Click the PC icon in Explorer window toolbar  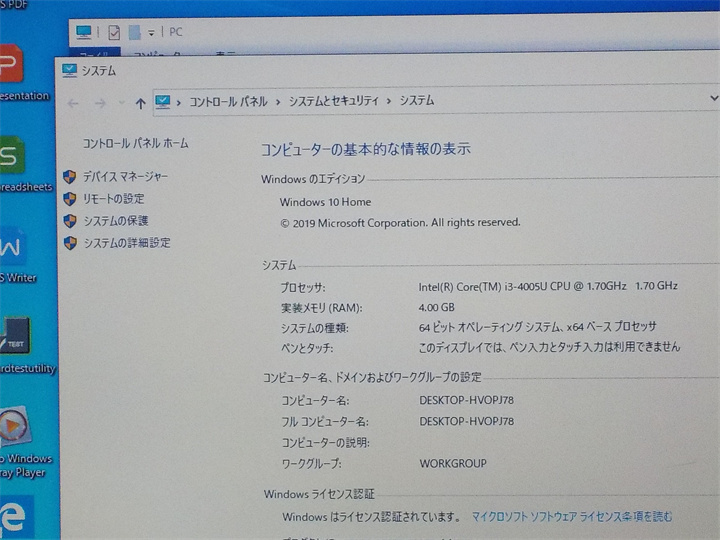click(x=84, y=32)
